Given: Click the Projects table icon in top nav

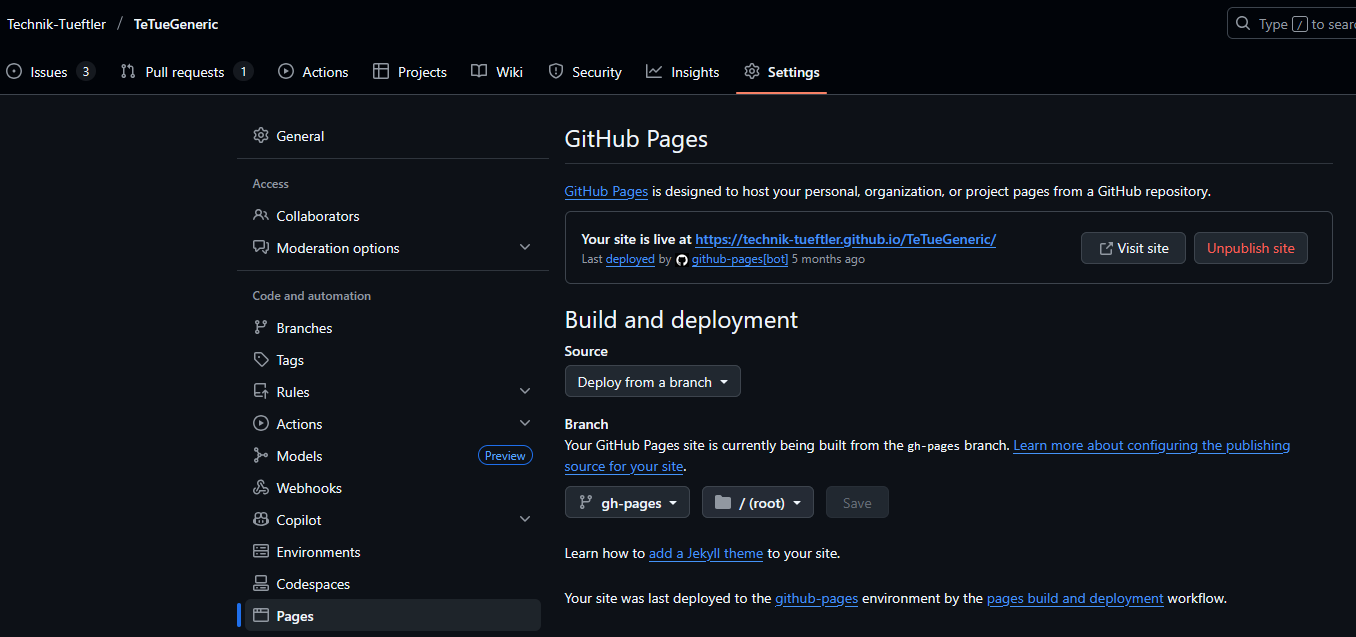Looking at the screenshot, I should [x=381, y=72].
